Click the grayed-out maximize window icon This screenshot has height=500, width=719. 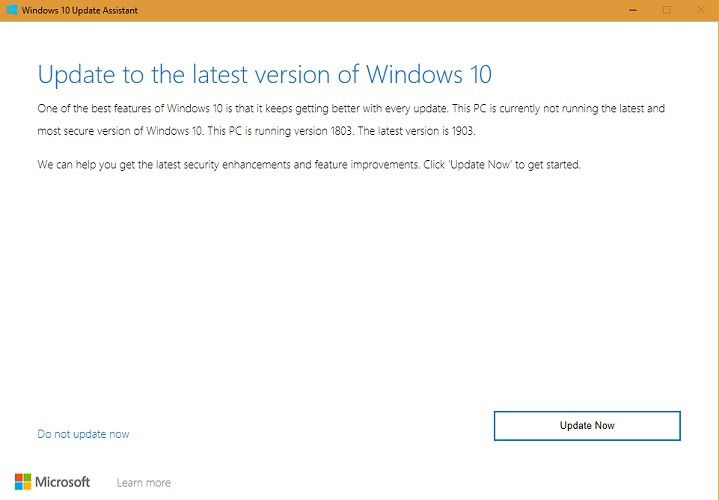pyautogui.click(x=667, y=10)
